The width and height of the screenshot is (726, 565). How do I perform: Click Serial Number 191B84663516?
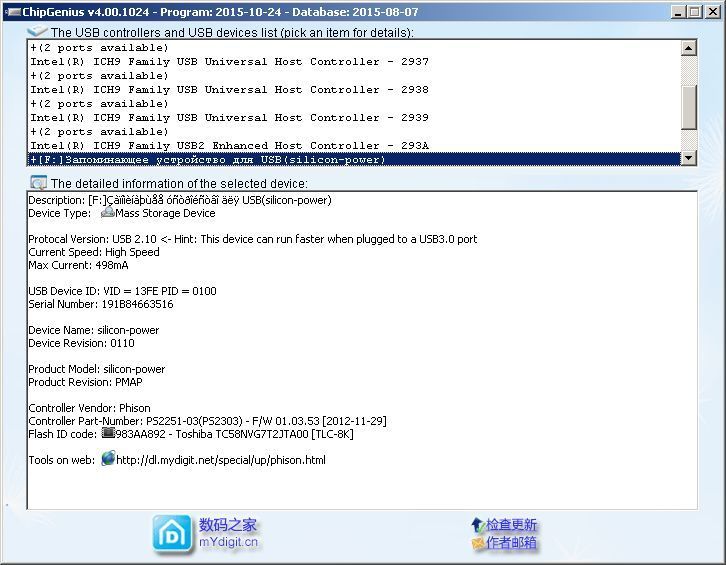101,304
